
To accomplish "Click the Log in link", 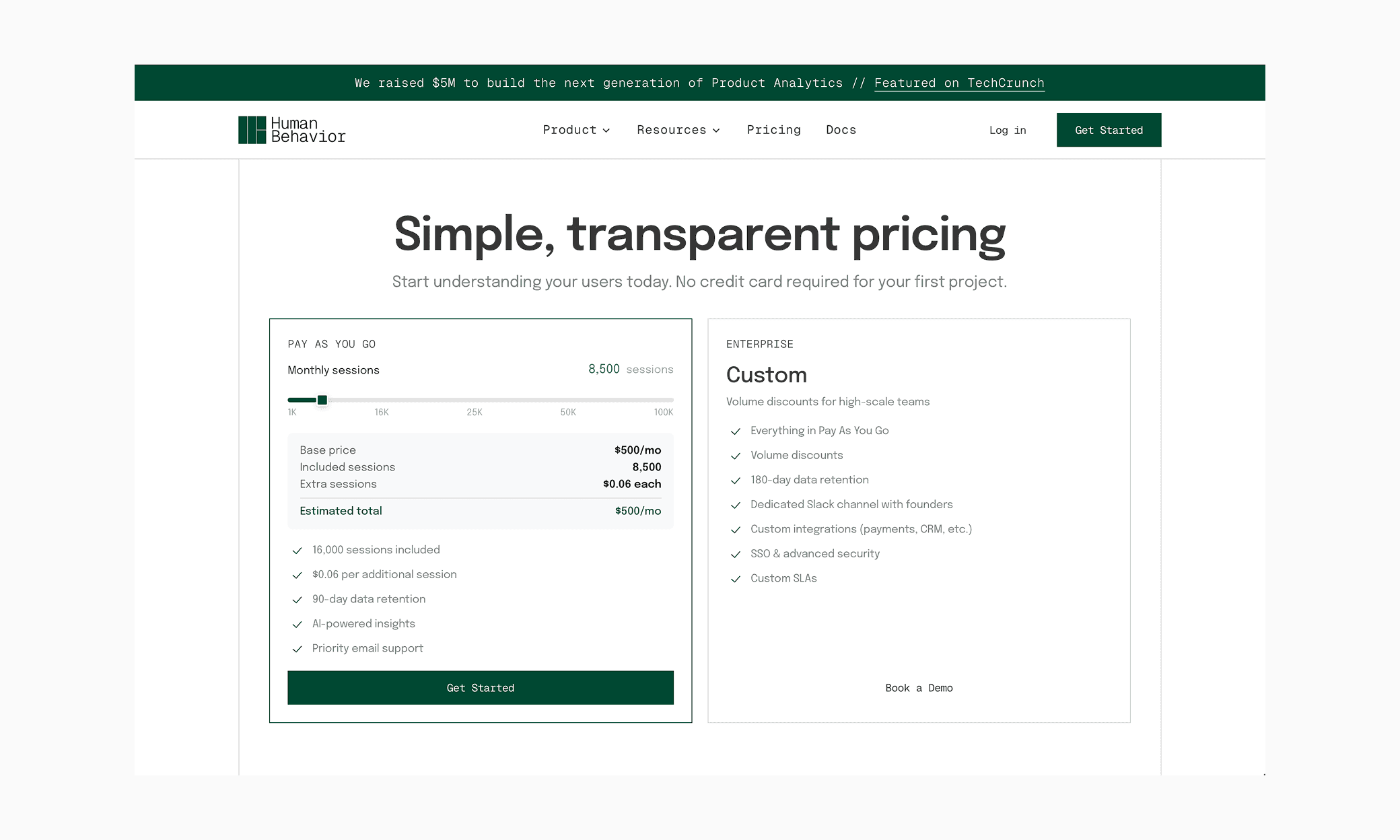I will [1007, 130].
